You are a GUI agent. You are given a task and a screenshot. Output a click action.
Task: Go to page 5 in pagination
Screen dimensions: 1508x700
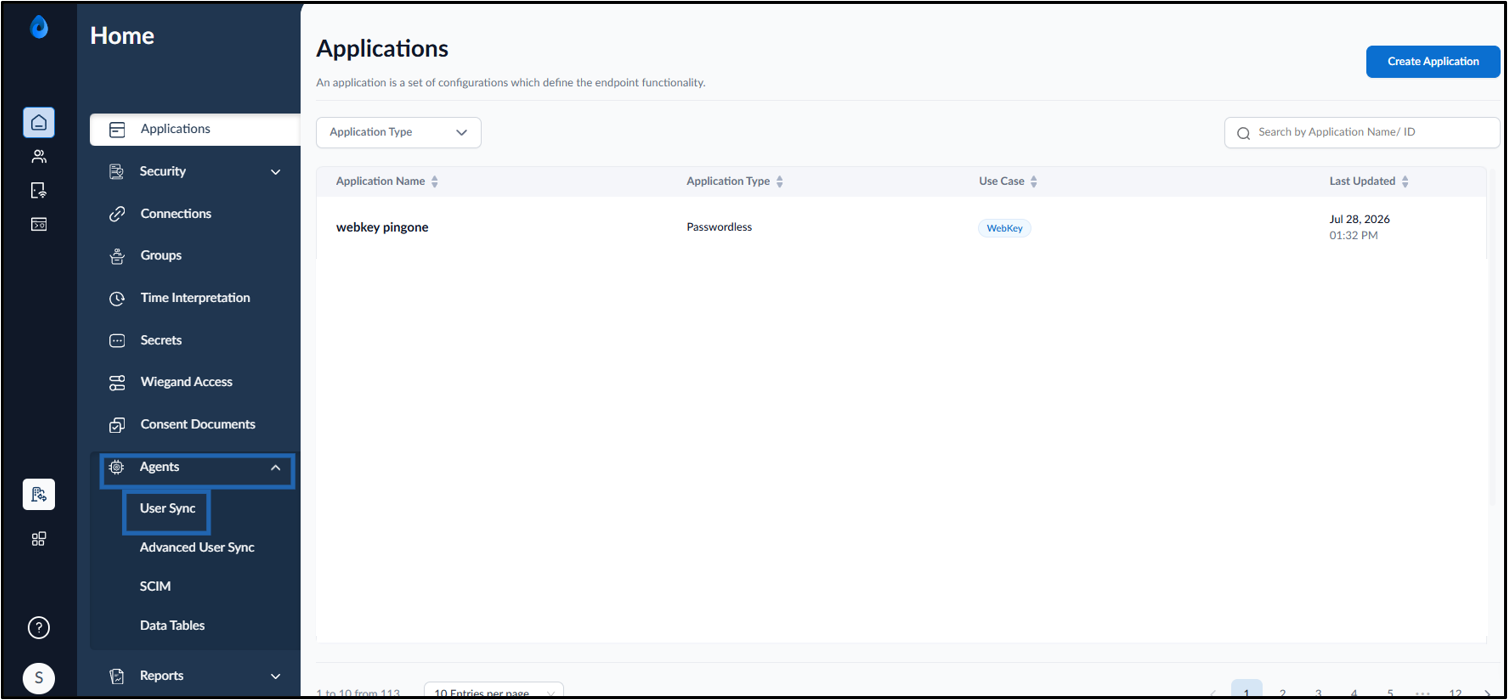pyautogui.click(x=1390, y=692)
